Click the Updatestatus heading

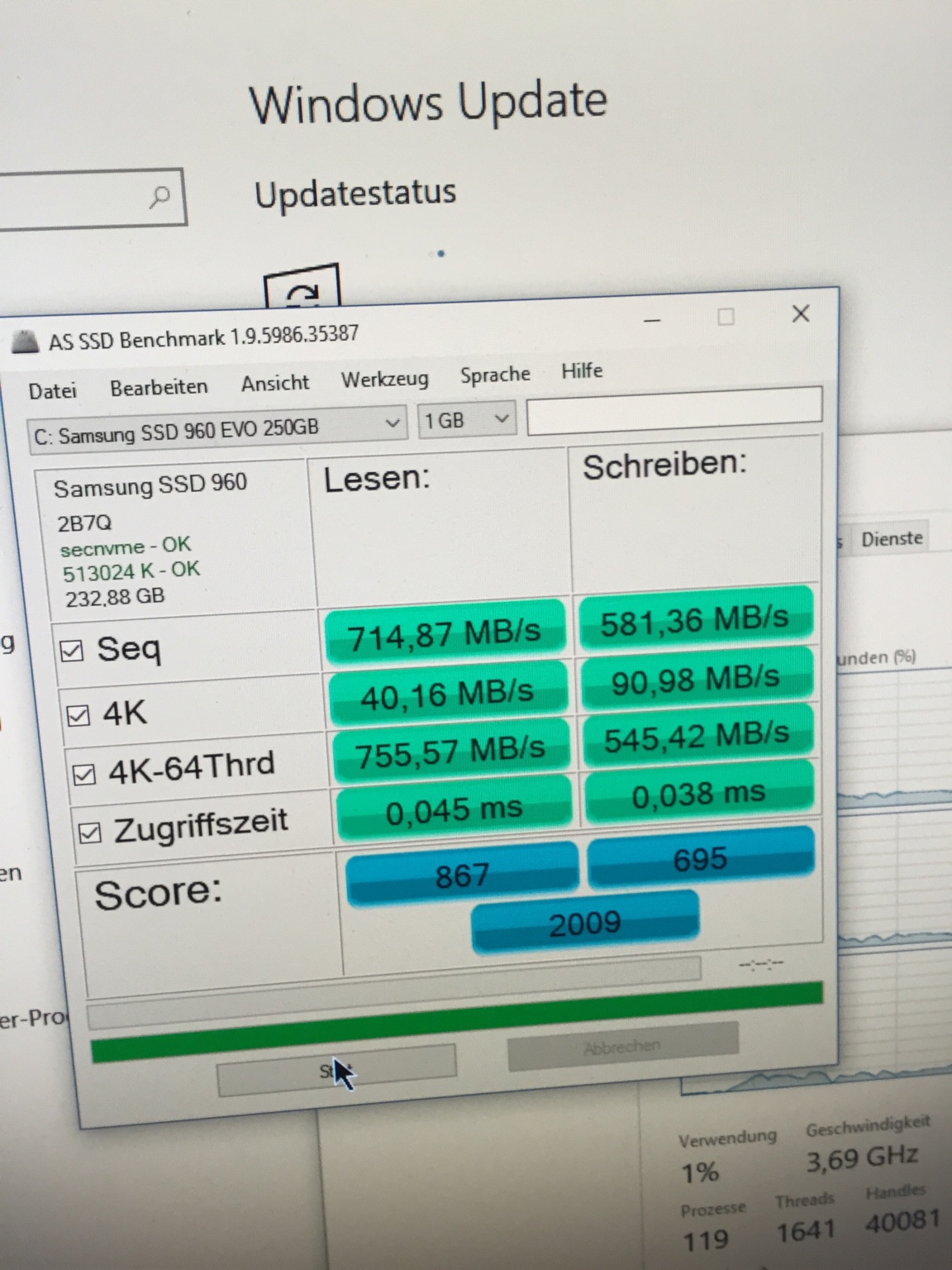(x=355, y=194)
